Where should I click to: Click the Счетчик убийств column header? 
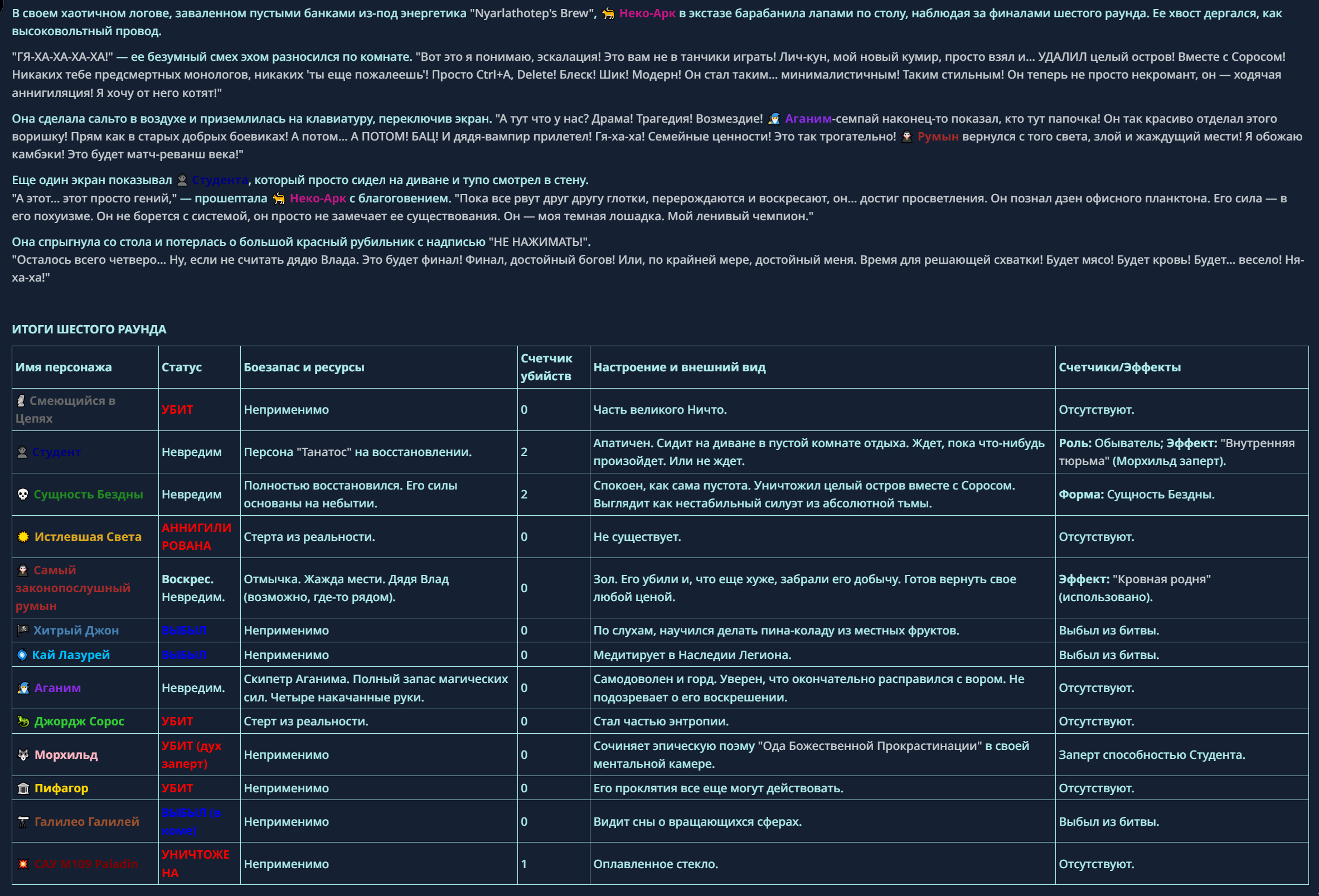tap(546, 367)
